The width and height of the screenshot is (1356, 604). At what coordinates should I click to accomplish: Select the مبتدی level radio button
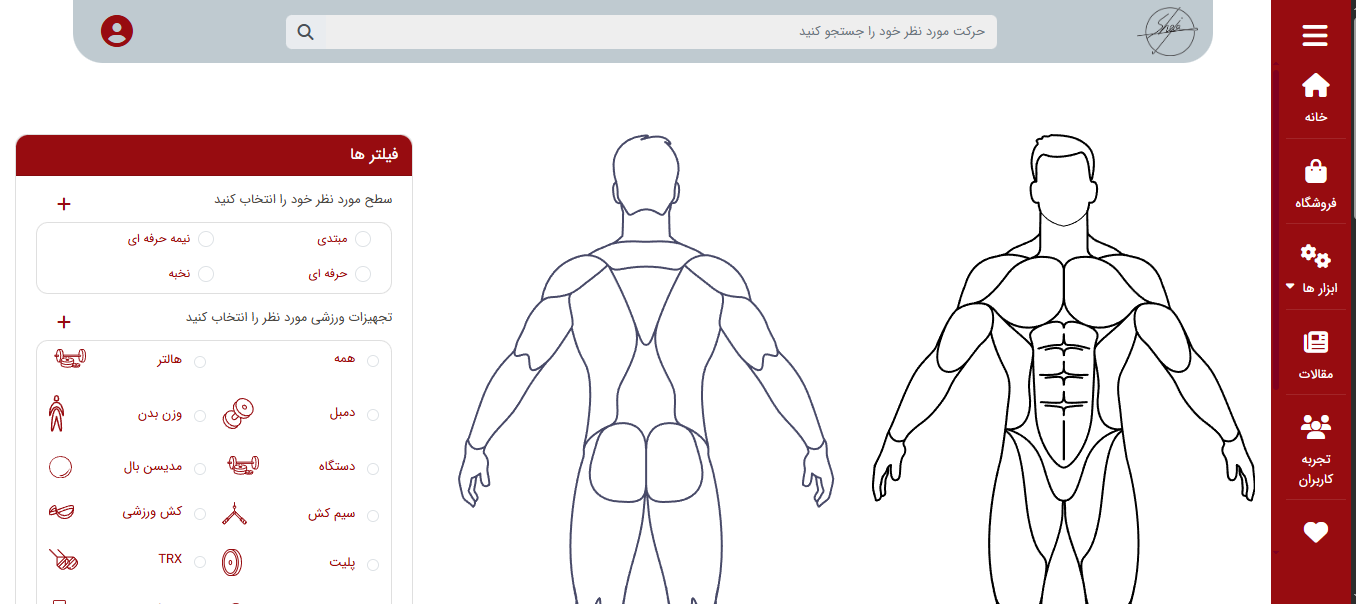click(x=363, y=239)
